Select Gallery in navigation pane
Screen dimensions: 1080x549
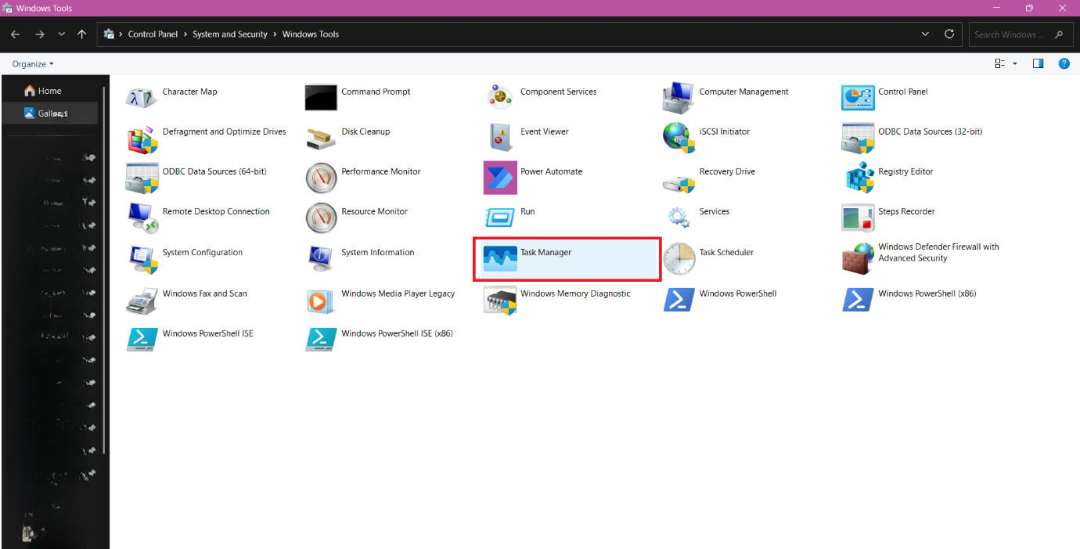[50, 113]
